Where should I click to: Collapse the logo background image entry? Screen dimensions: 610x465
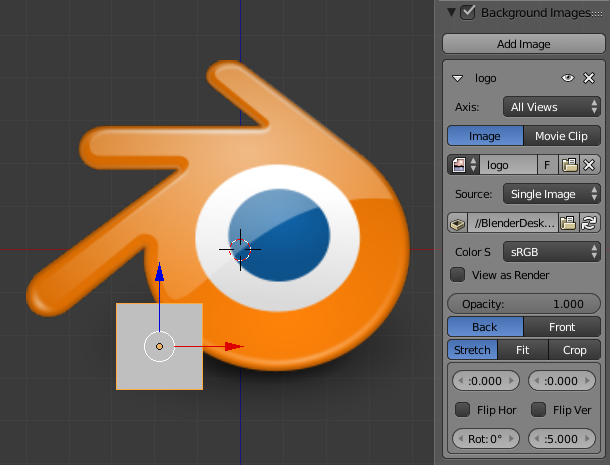[458, 78]
